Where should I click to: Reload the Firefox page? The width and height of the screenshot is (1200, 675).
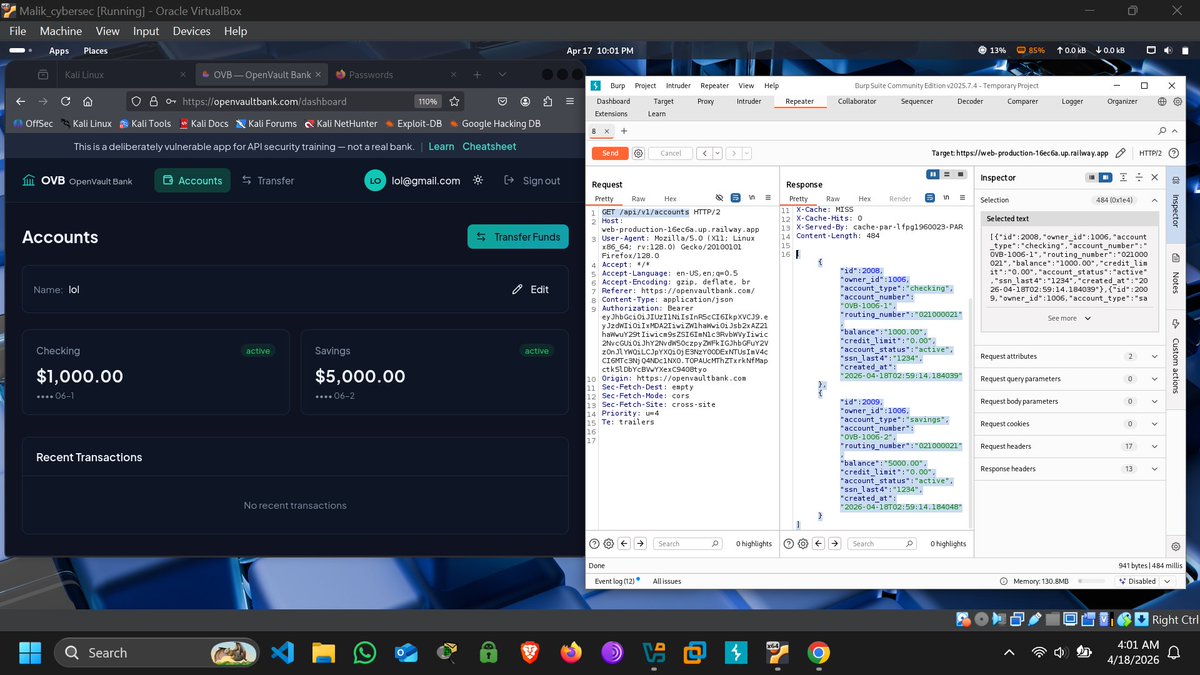tap(65, 101)
